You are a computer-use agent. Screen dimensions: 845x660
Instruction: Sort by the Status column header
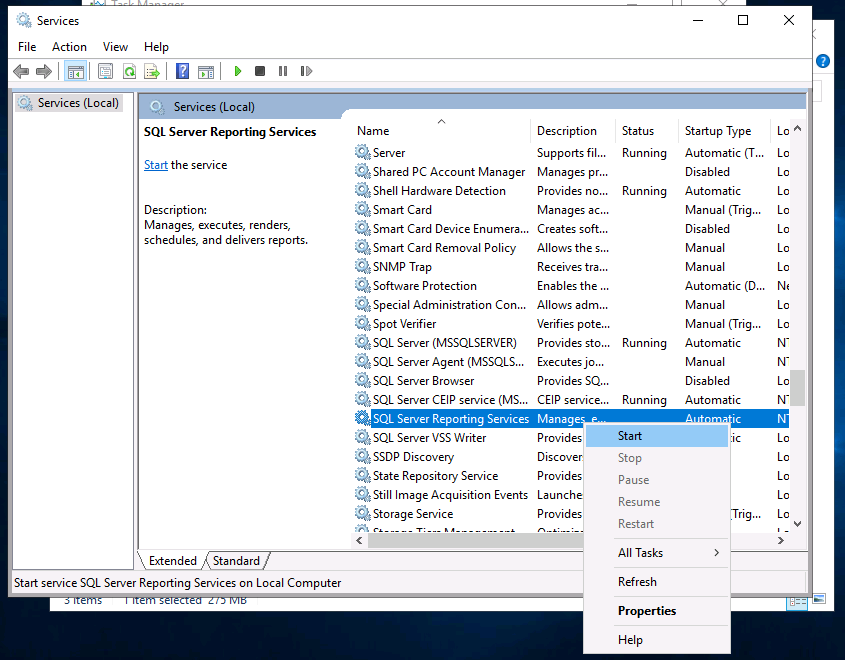[x=647, y=130]
